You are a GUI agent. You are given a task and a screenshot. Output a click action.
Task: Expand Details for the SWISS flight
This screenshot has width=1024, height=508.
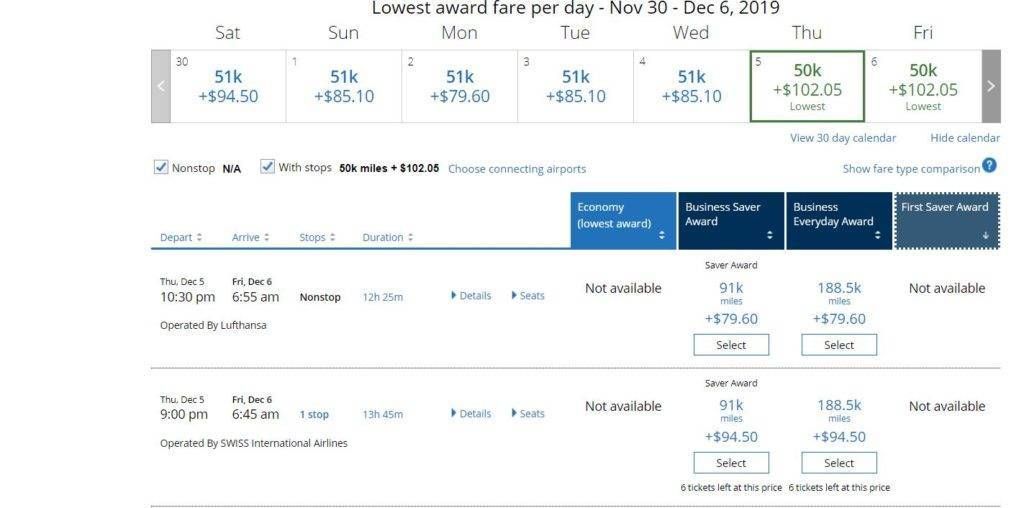click(471, 413)
